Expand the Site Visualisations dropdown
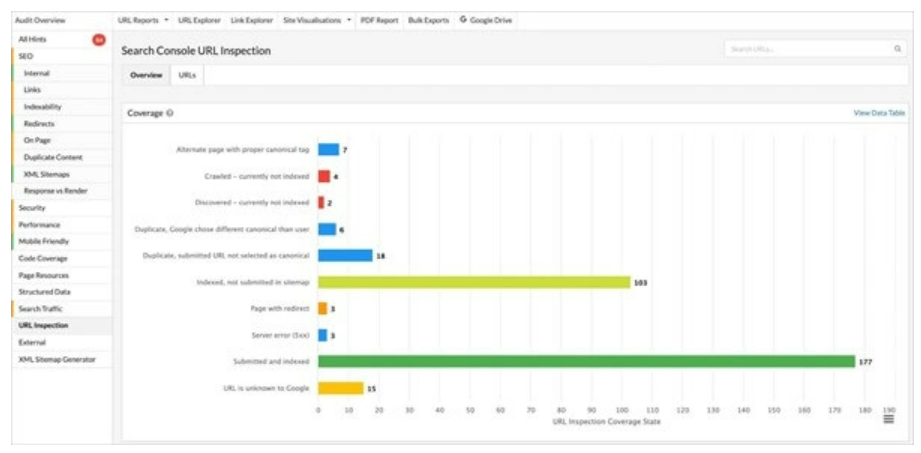Image resolution: width=921 pixels, height=453 pixels. (317, 20)
